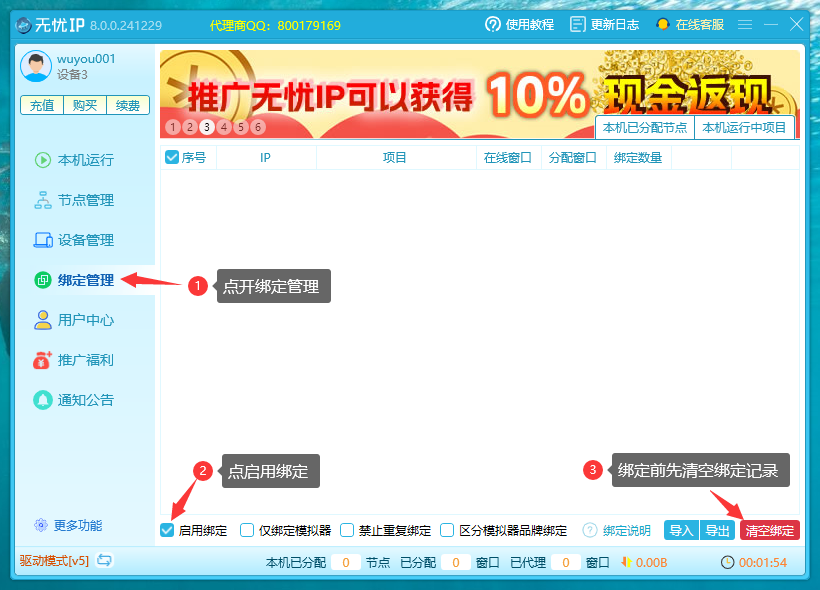The width and height of the screenshot is (820, 590).
Task: Open the hamburger menu in title bar
Action: coord(745,24)
